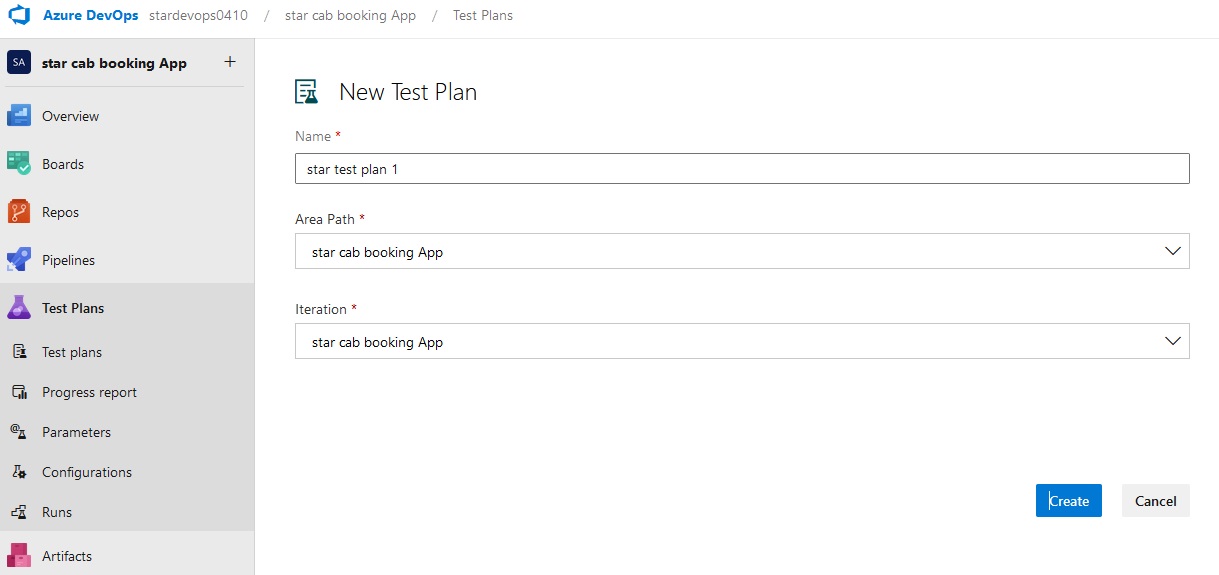Open stardevops0410 breadcrumb link
Viewport: 1219px width, 575px height.
(198, 16)
